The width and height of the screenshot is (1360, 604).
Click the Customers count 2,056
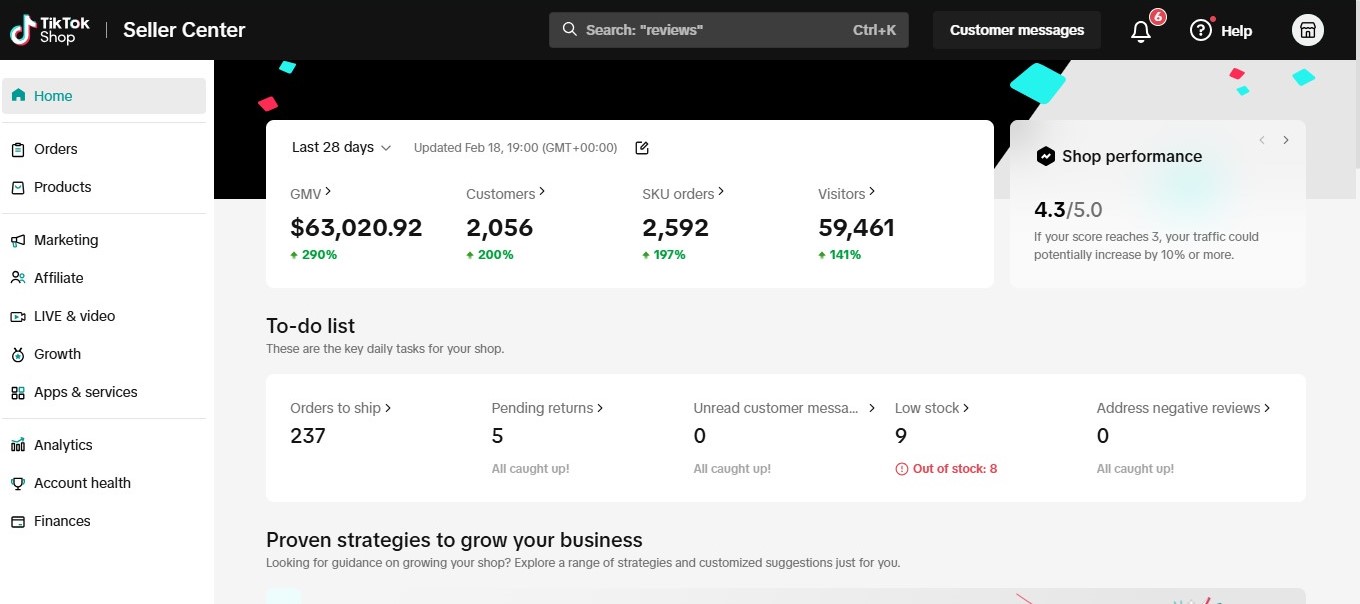[x=499, y=228]
